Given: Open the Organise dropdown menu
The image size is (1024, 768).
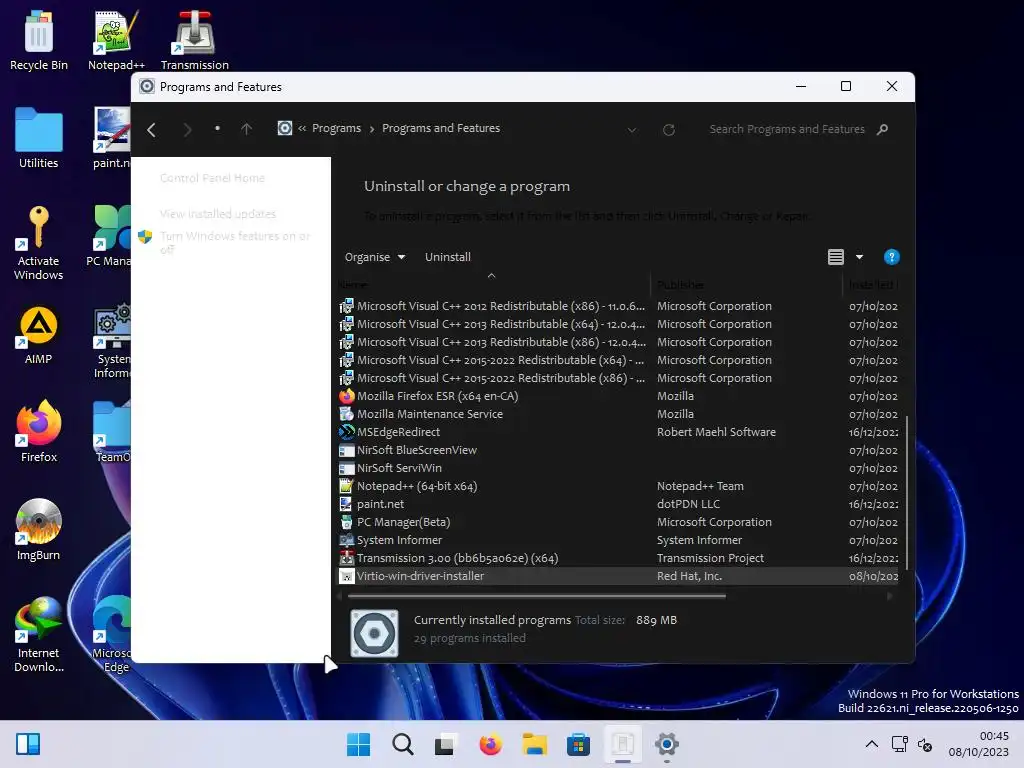Looking at the screenshot, I should click(375, 257).
